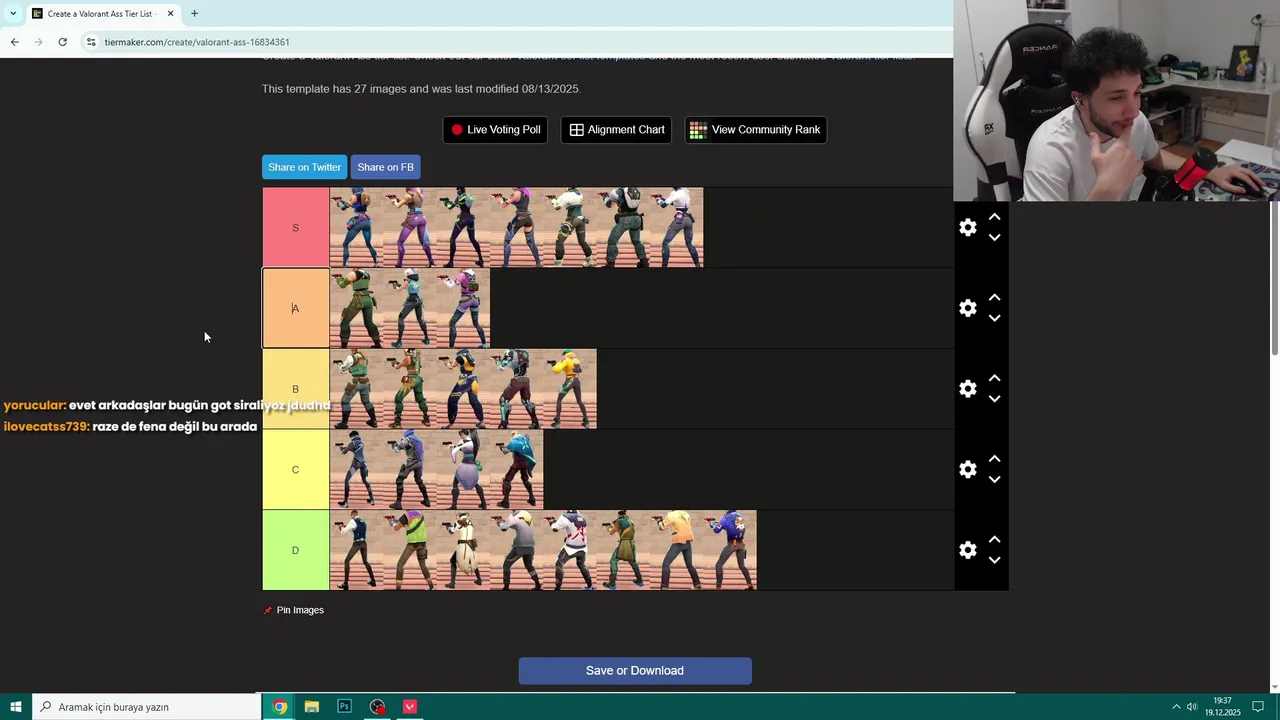1280x720 pixels.
Task: View site information icon in address bar
Action: [x=91, y=42]
